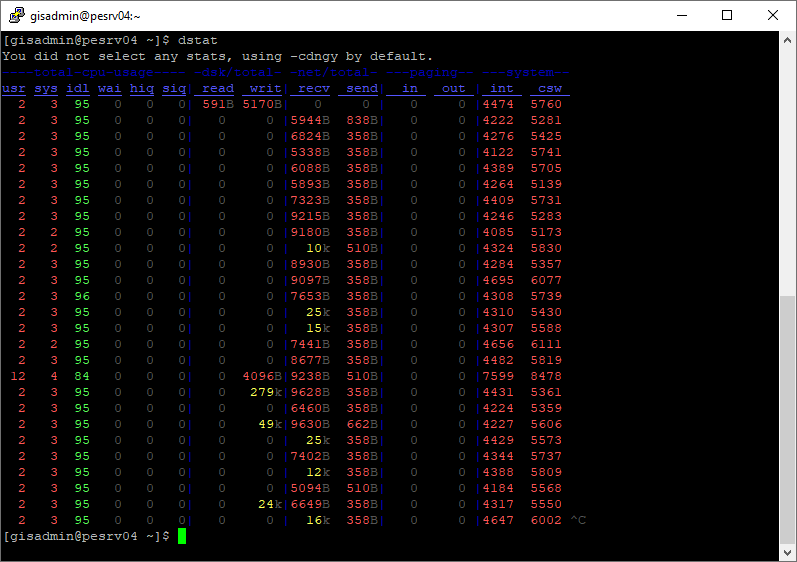
Task: Click the 'system' group header
Action: [x=526, y=73]
